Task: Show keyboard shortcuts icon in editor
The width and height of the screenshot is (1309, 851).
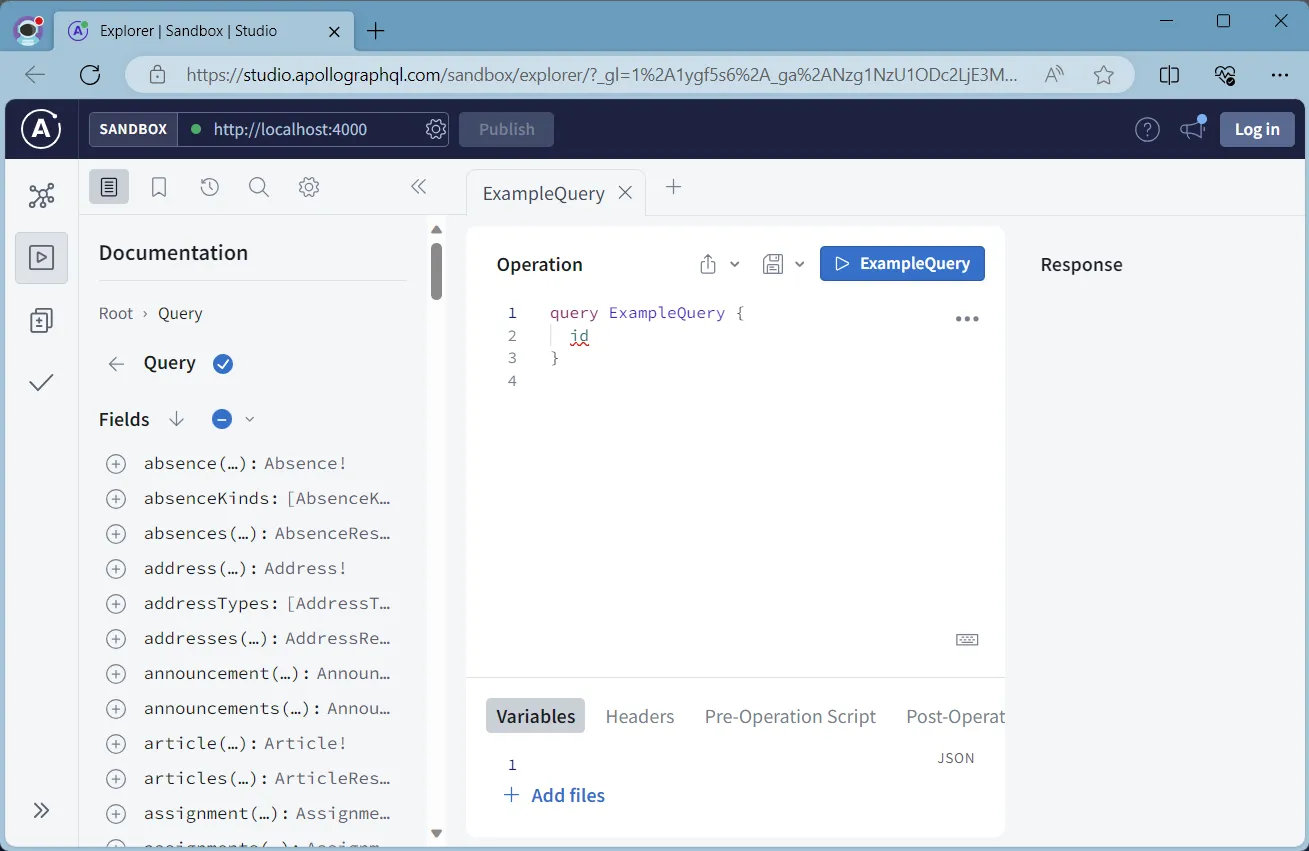Action: click(x=967, y=640)
